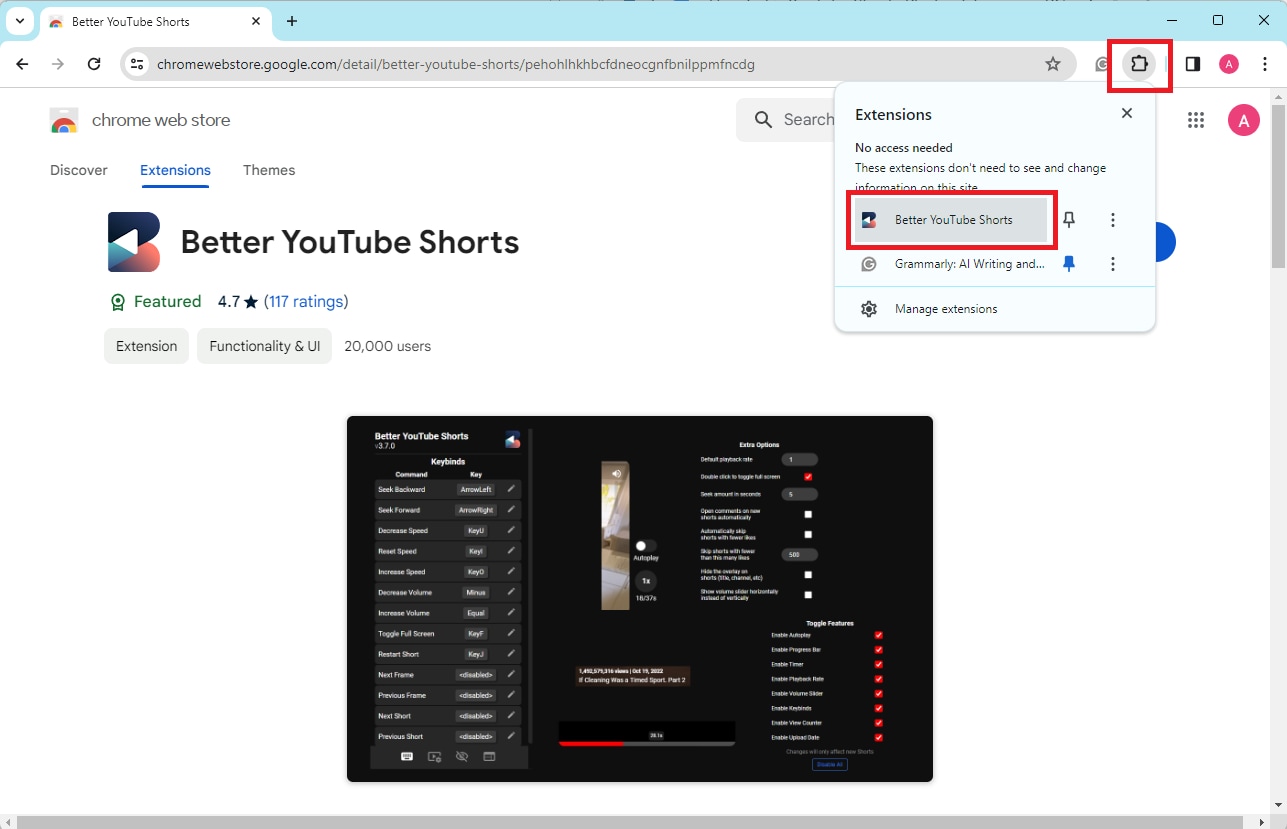This screenshot has width=1287, height=829.
Task: Open a new browser tab
Action: 292,21
